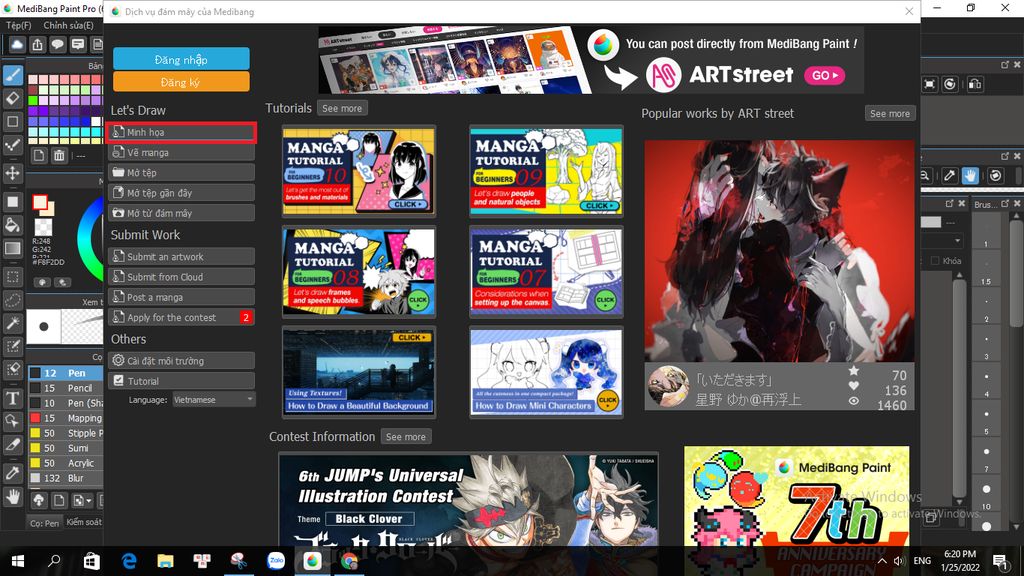This screenshot has width=1024, height=576.
Task: Click Mở tệp gần đây
Action: coord(182,193)
